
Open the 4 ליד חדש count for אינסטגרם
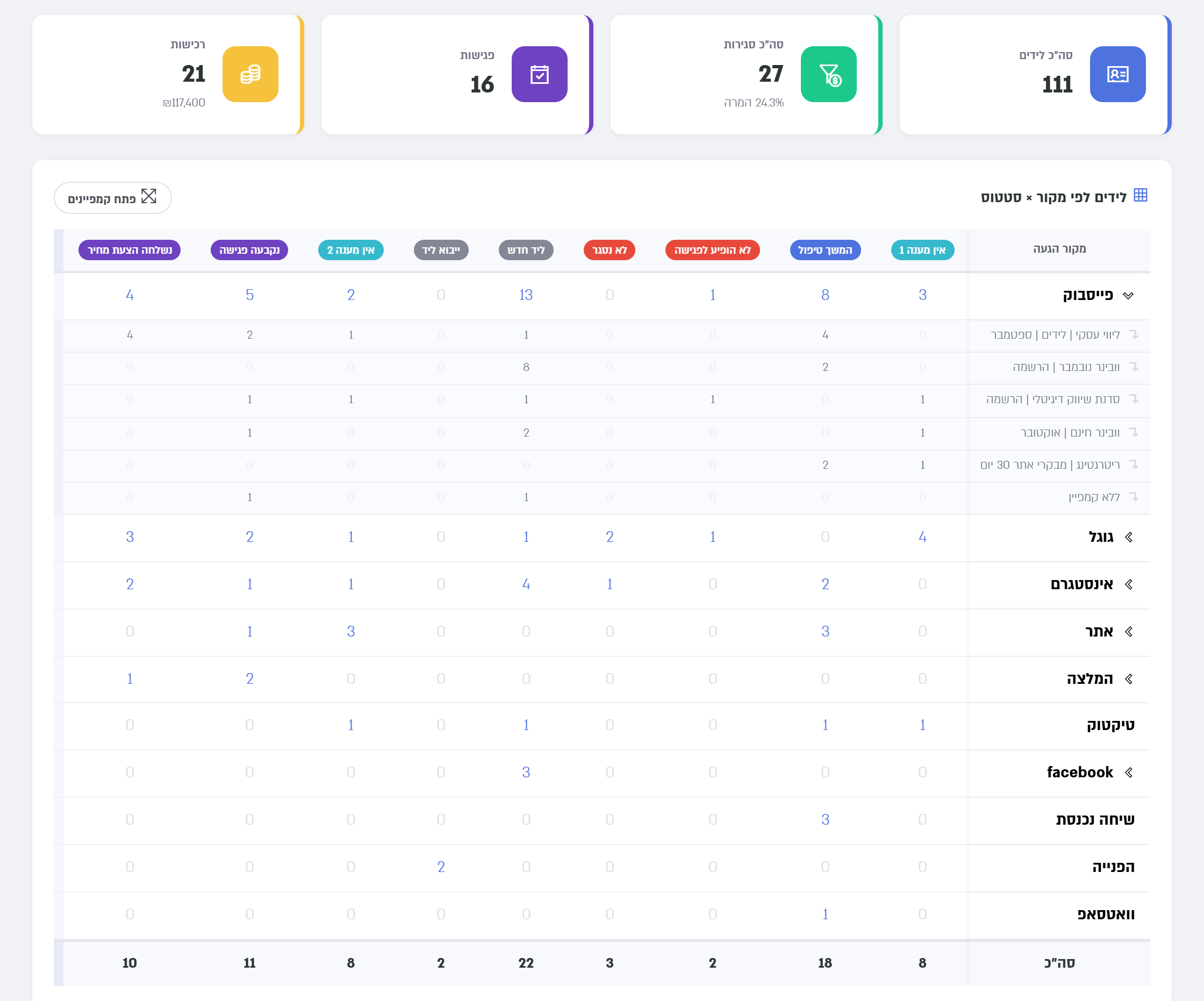[526, 584]
